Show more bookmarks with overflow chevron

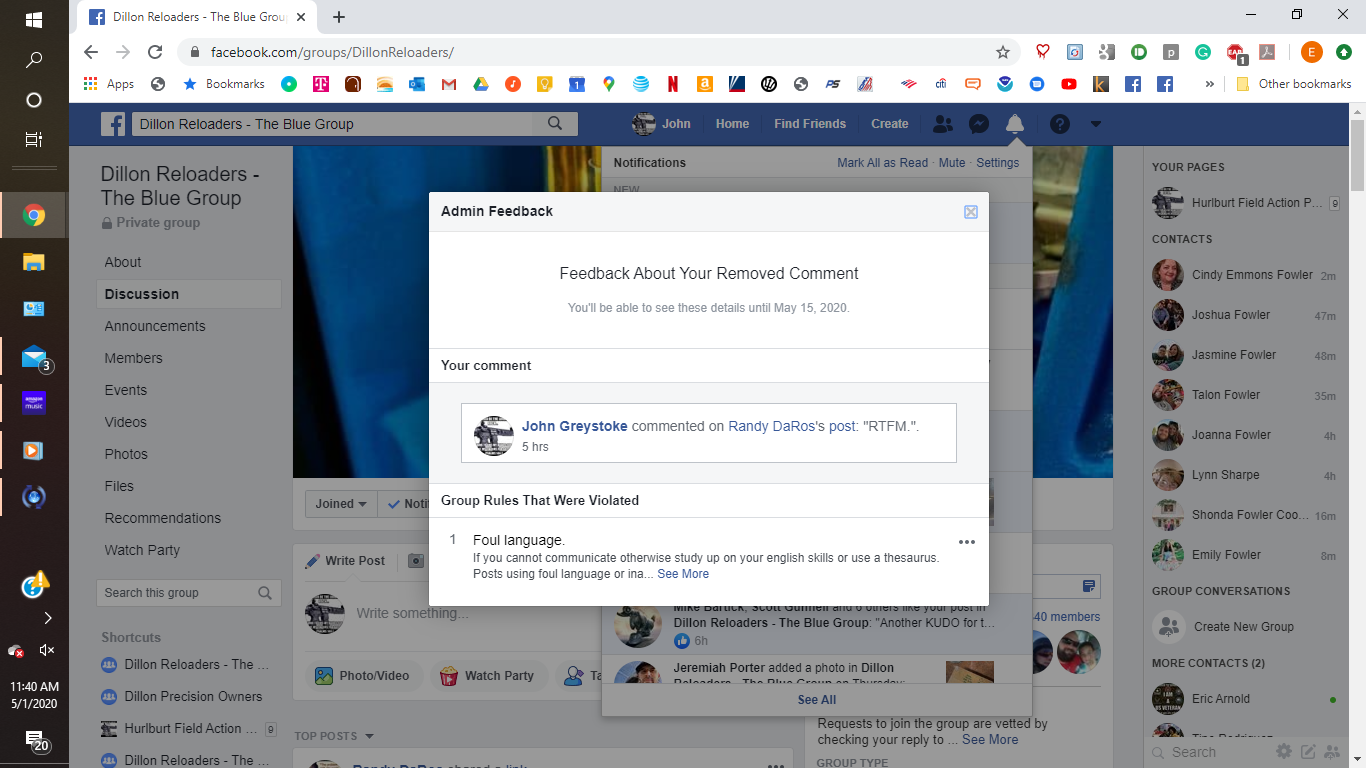point(1210,84)
